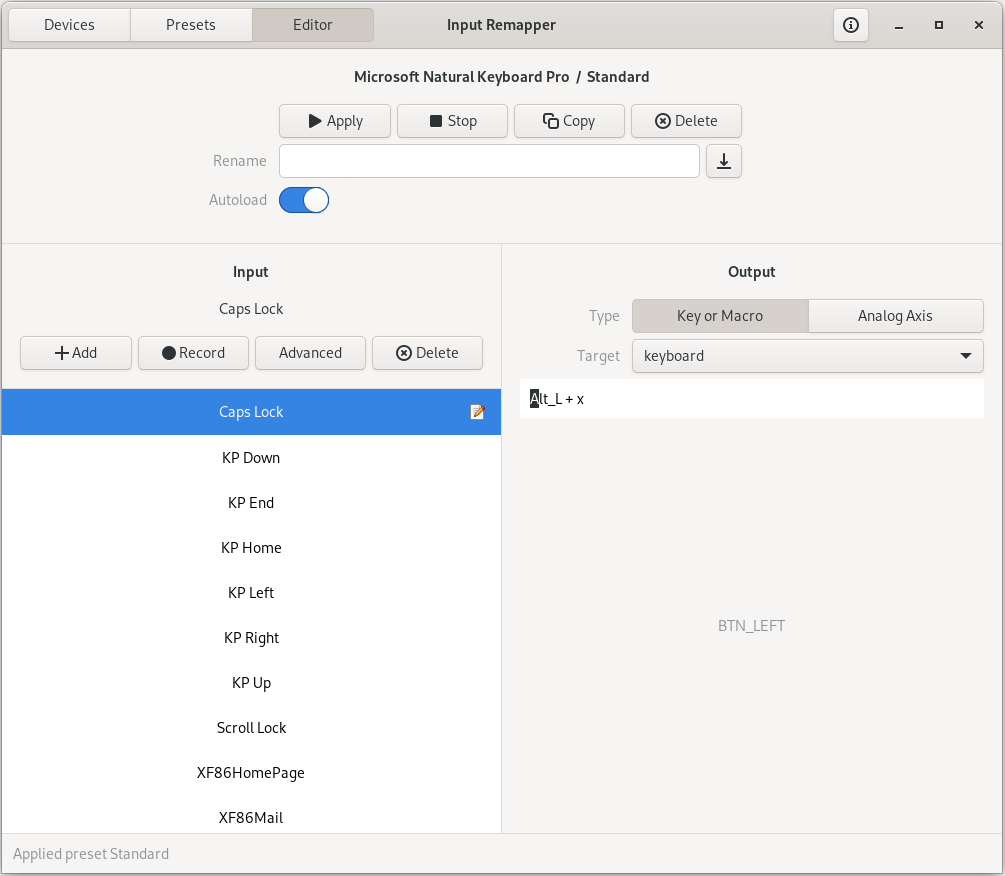This screenshot has height=876, width=1005.
Task: Copy the Standard preset
Action: click(x=569, y=121)
